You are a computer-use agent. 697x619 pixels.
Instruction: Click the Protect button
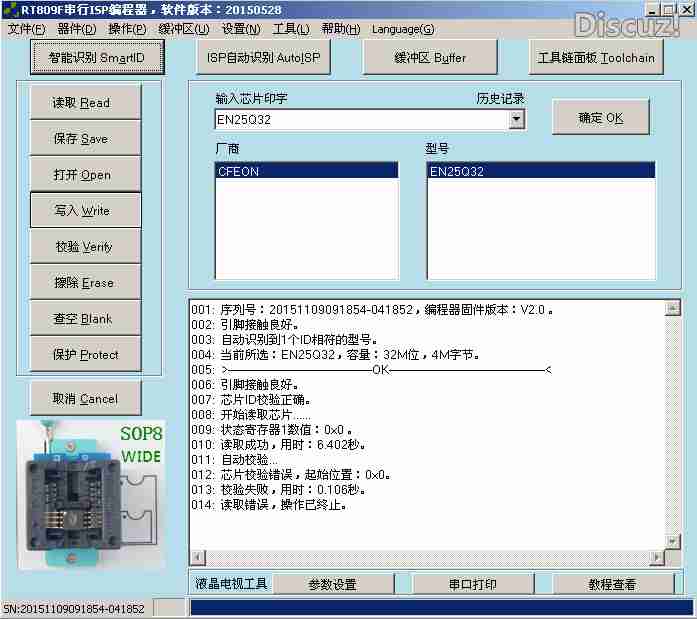coord(84,355)
